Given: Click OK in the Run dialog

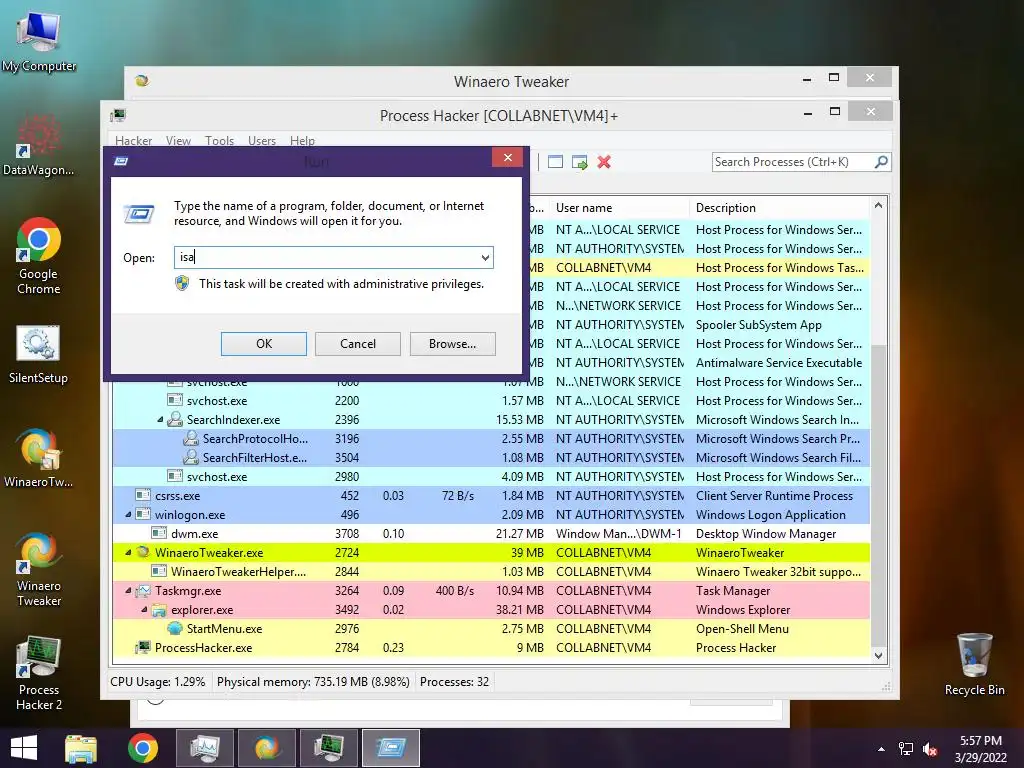Looking at the screenshot, I should (x=264, y=344).
